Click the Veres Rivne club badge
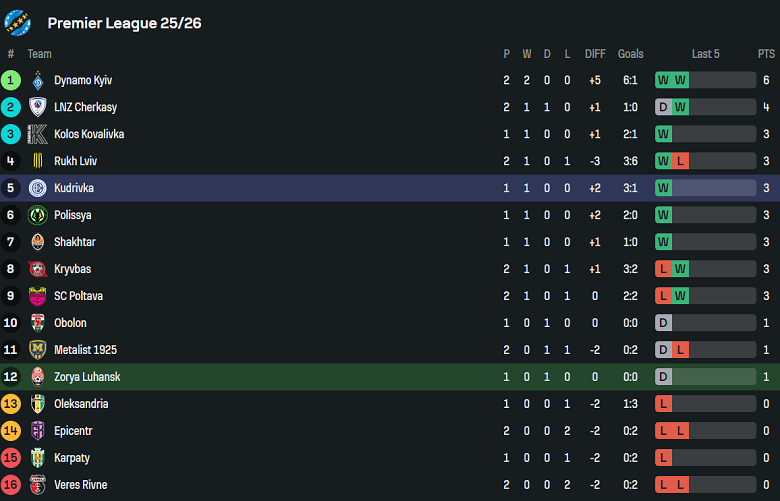 click(x=38, y=485)
